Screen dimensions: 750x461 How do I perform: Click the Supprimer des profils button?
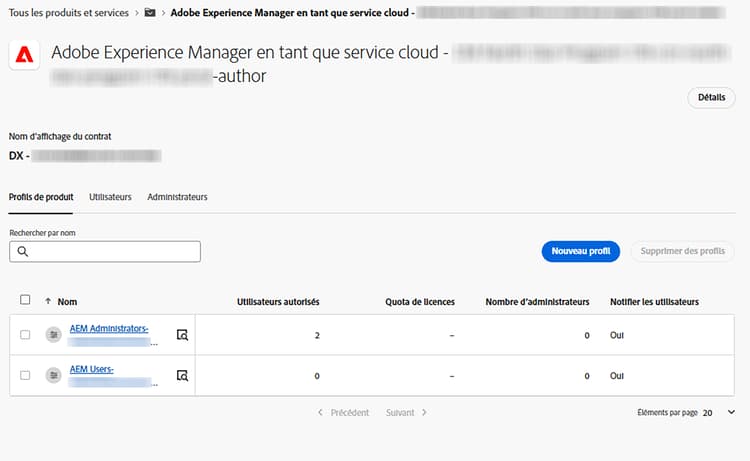(683, 251)
